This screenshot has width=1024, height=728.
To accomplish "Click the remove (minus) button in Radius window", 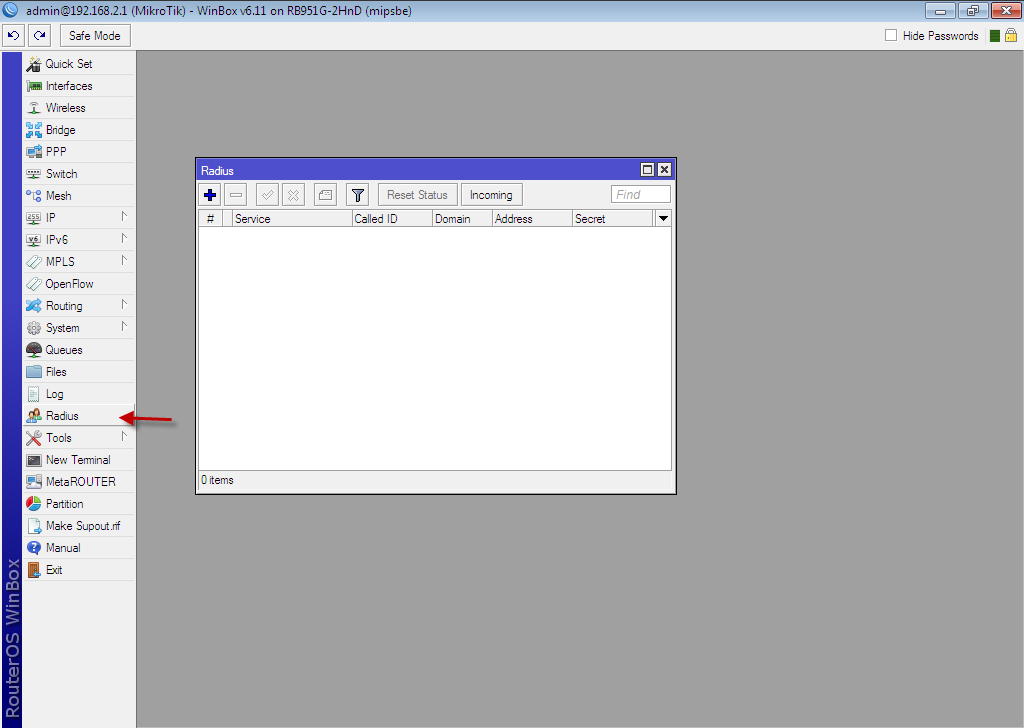I will pyautogui.click(x=236, y=195).
